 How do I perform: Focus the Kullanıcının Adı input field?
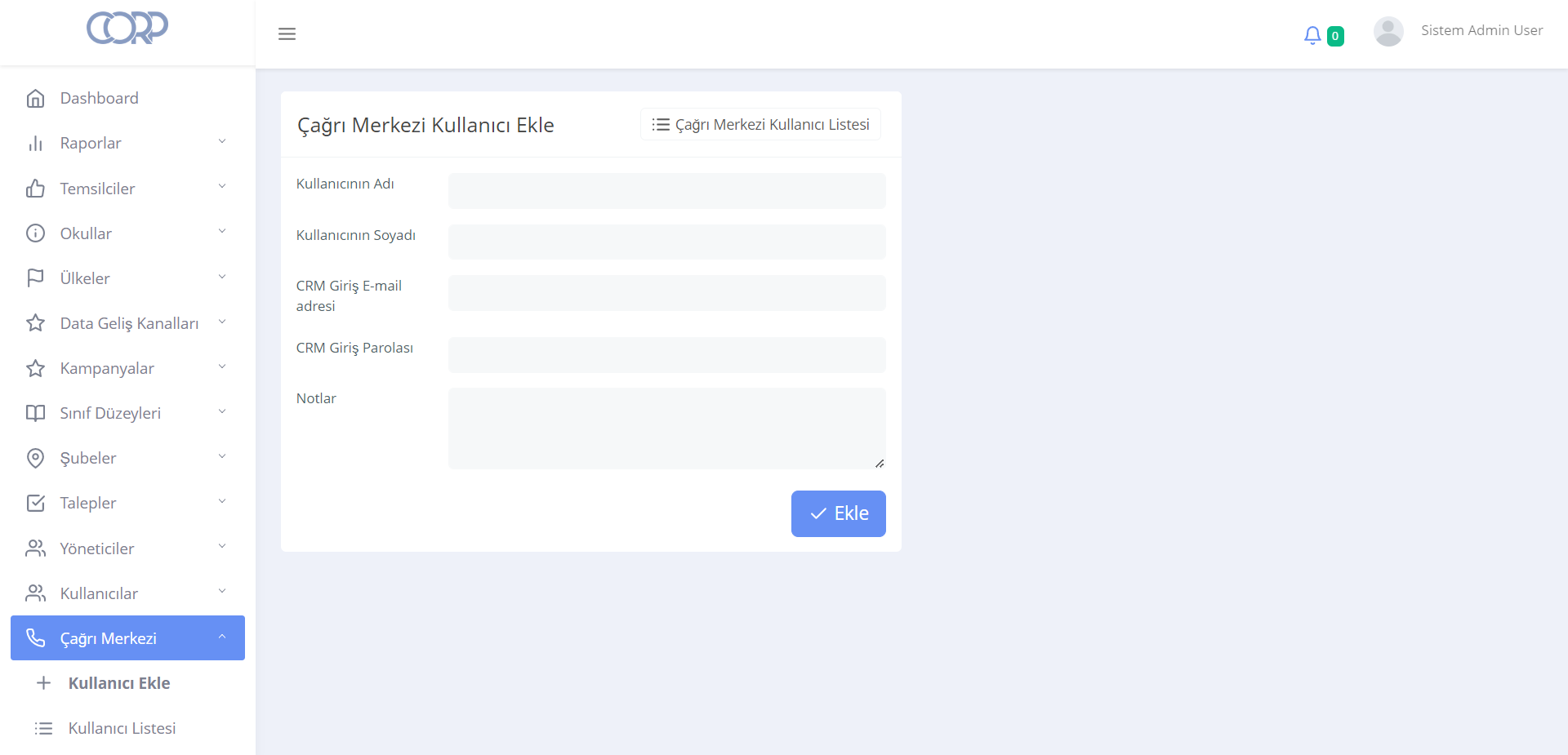666,191
